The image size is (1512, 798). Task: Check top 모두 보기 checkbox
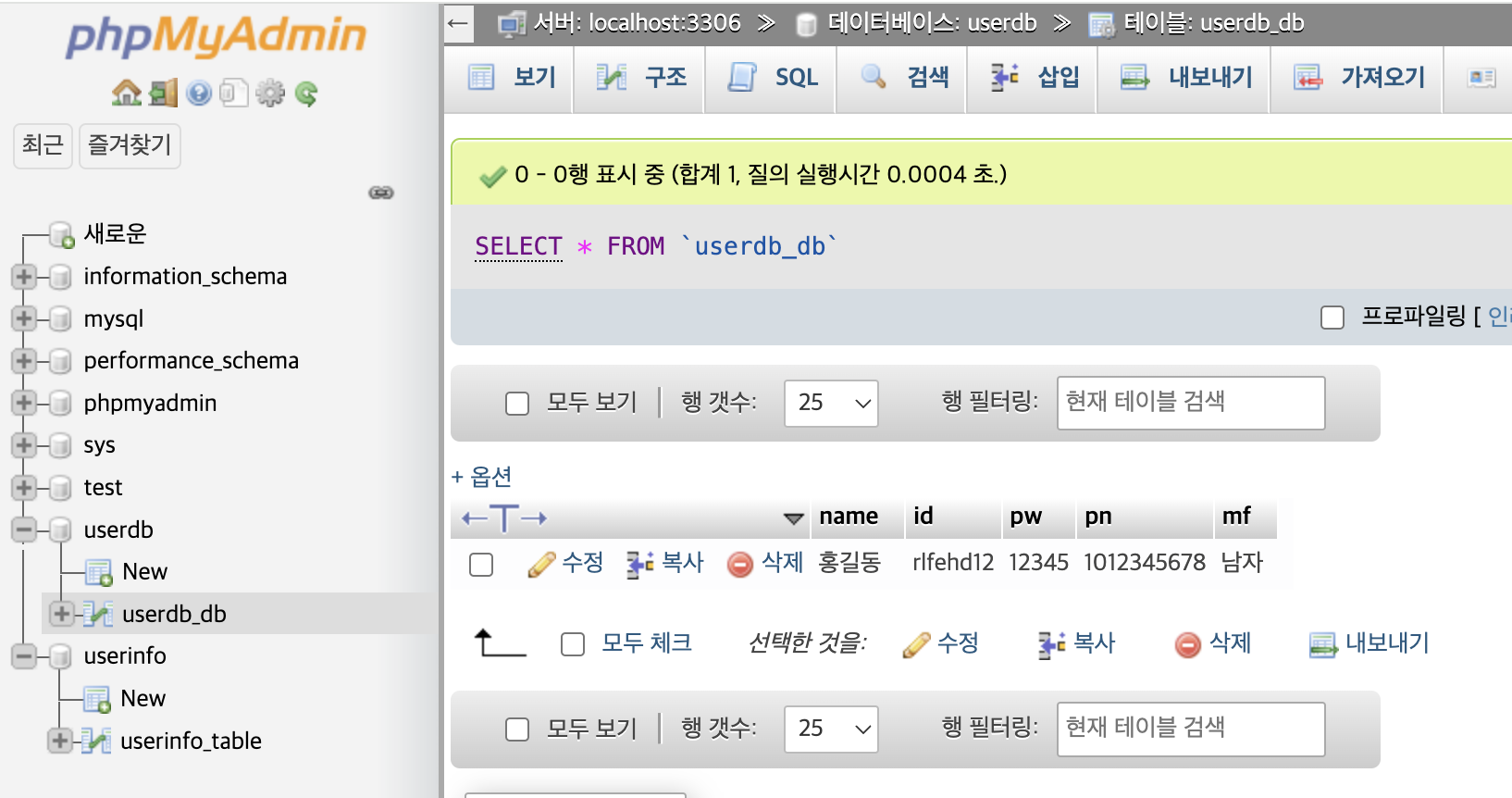tap(517, 404)
